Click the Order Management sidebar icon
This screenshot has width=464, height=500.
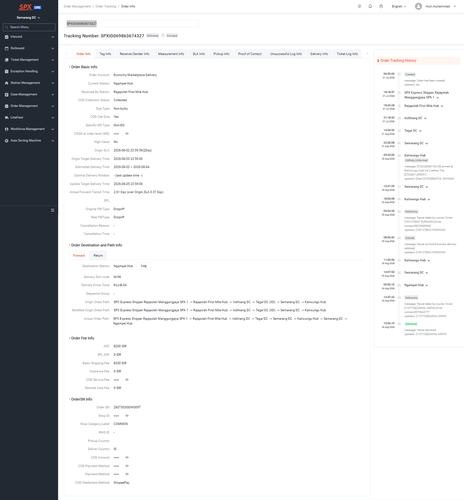[x=6, y=106]
